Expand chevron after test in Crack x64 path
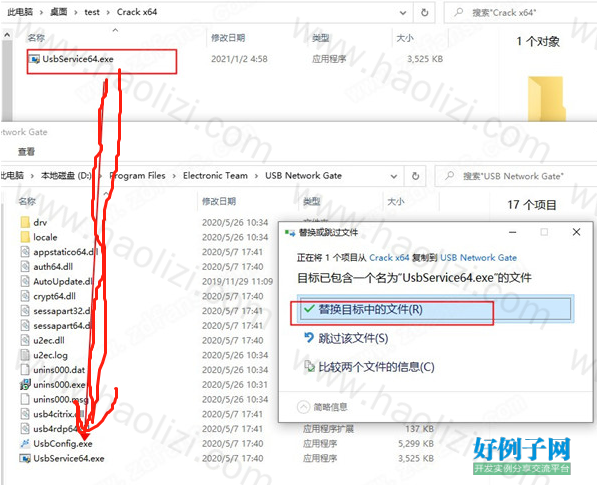597x485 pixels. pyautogui.click(x=108, y=12)
